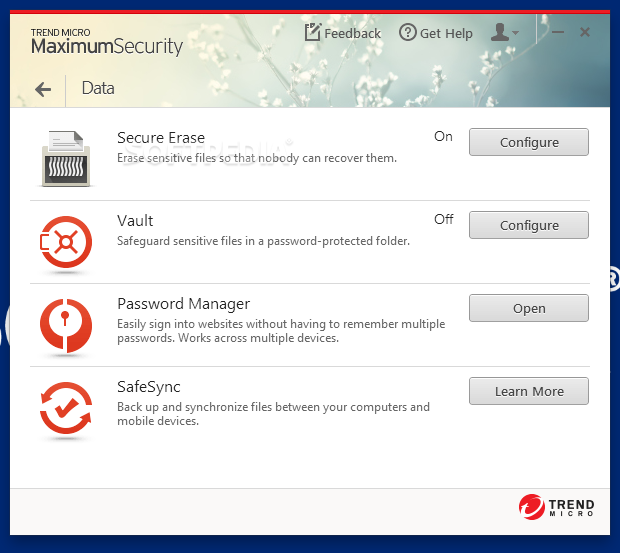
Task: Minimize the Maximum Security window
Action: click(x=558, y=32)
